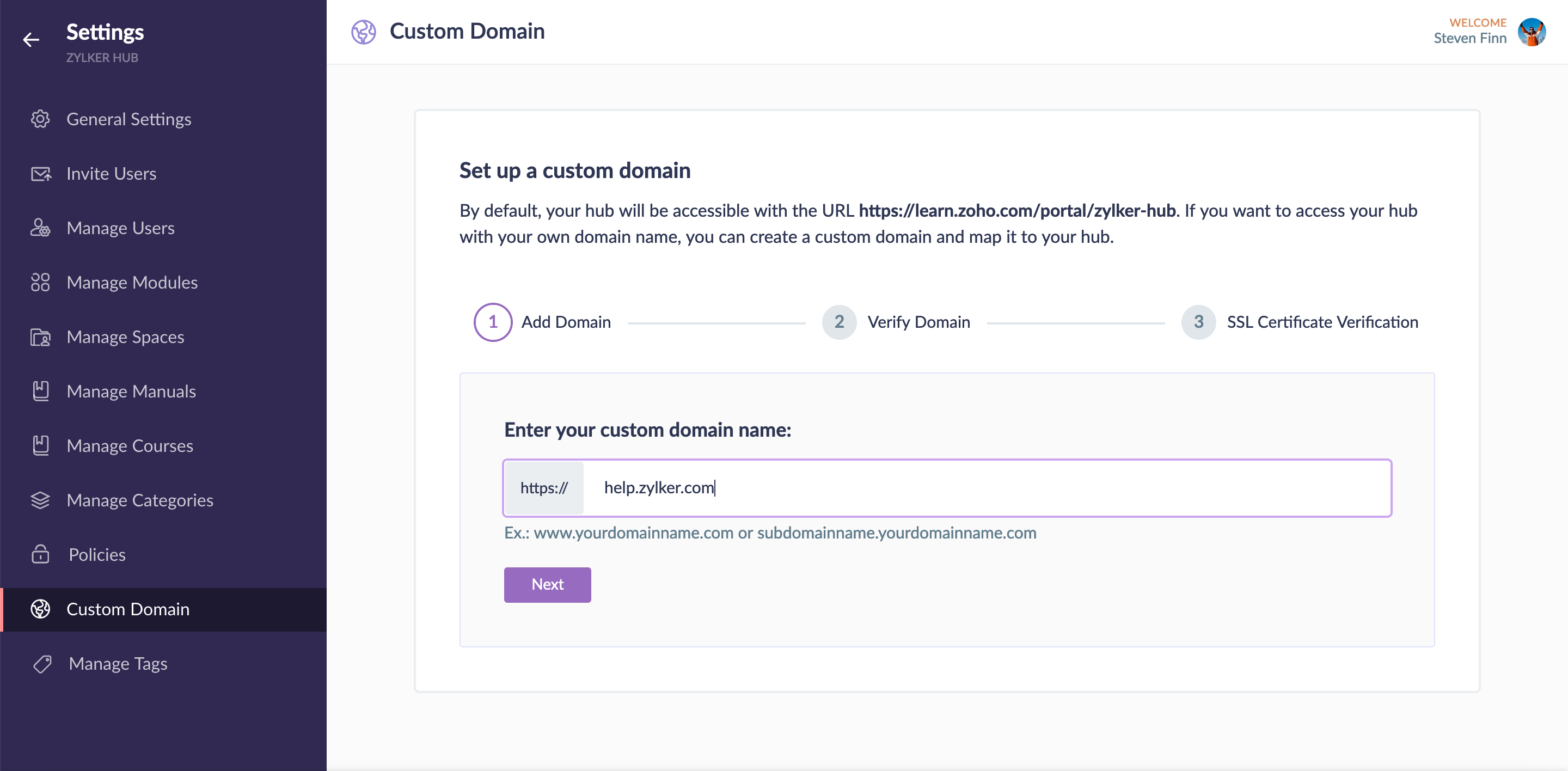Click the General Settings gear icon
This screenshot has width=1568, height=771.
[40, 119]
